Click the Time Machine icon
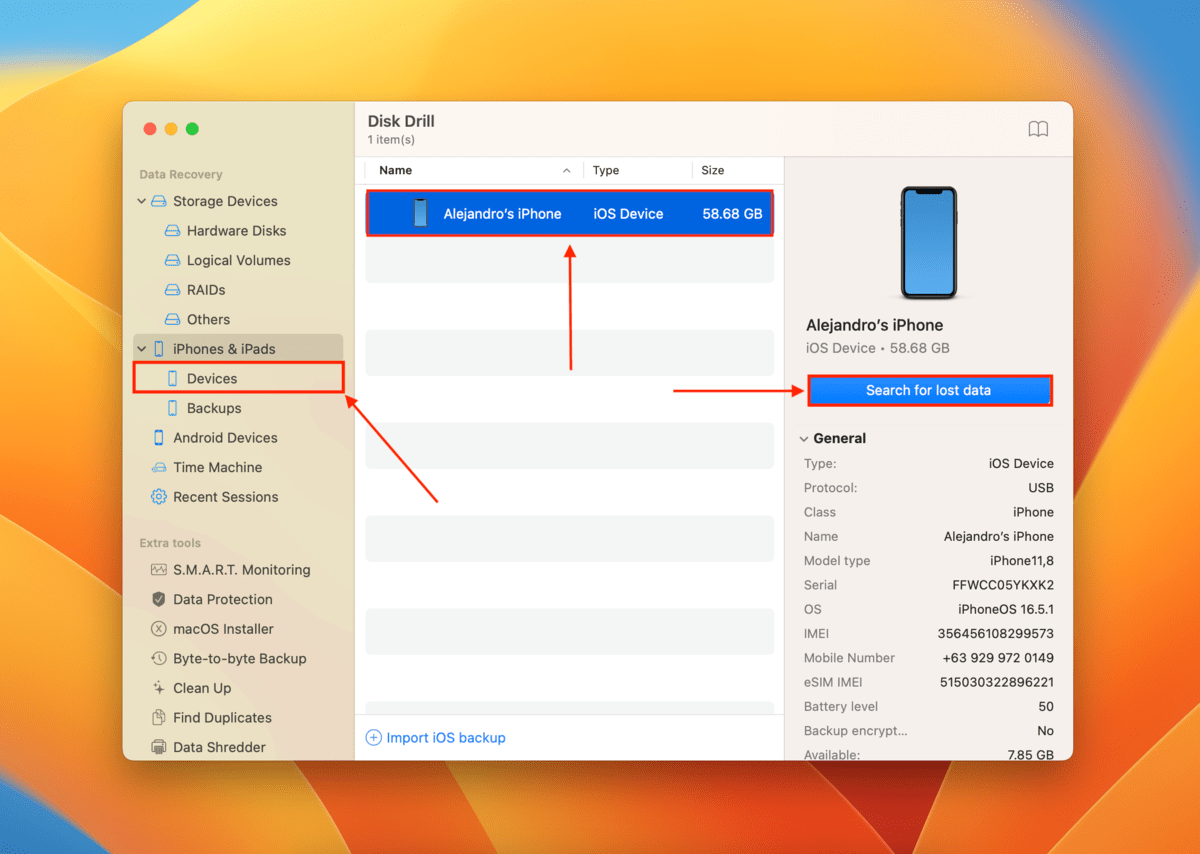 pyautogui.click(x=159, y=467)
